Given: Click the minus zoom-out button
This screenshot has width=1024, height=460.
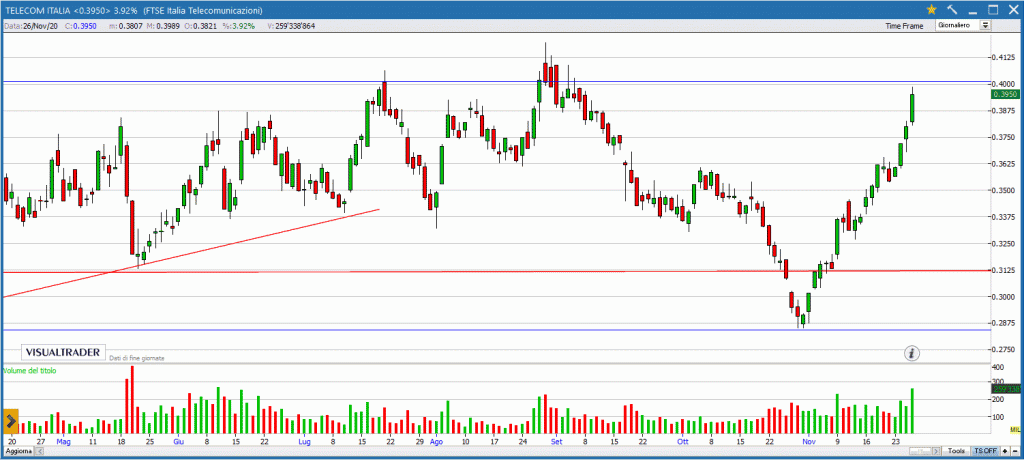Looking at the screenshot, I should click(1015, 451).
